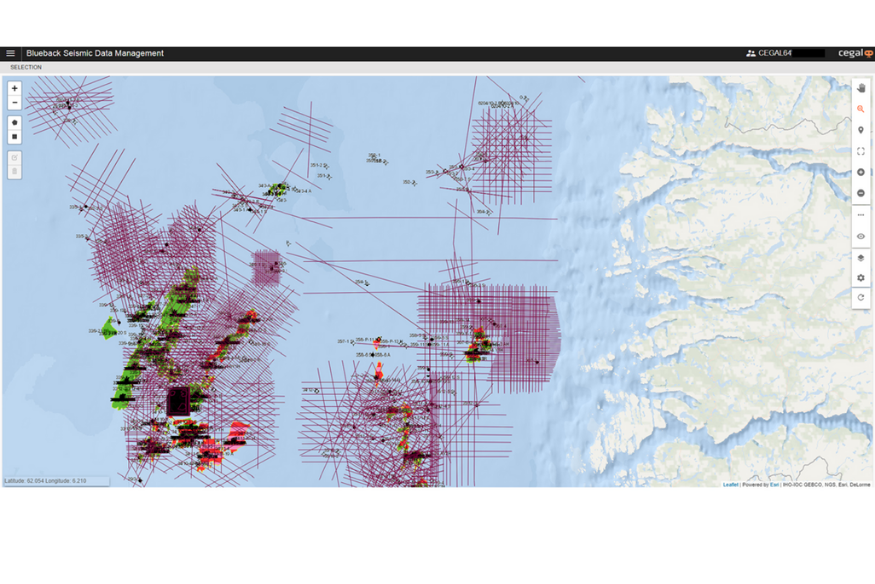Click the delete layers trash tool
The image size is (875, 584).
tap(15, 172)
